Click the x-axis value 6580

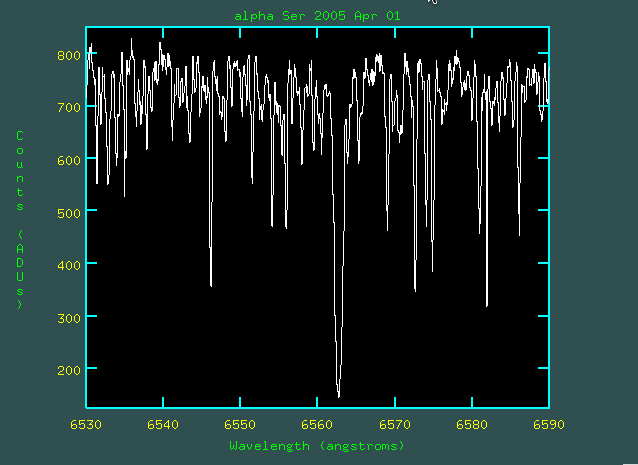472,425
